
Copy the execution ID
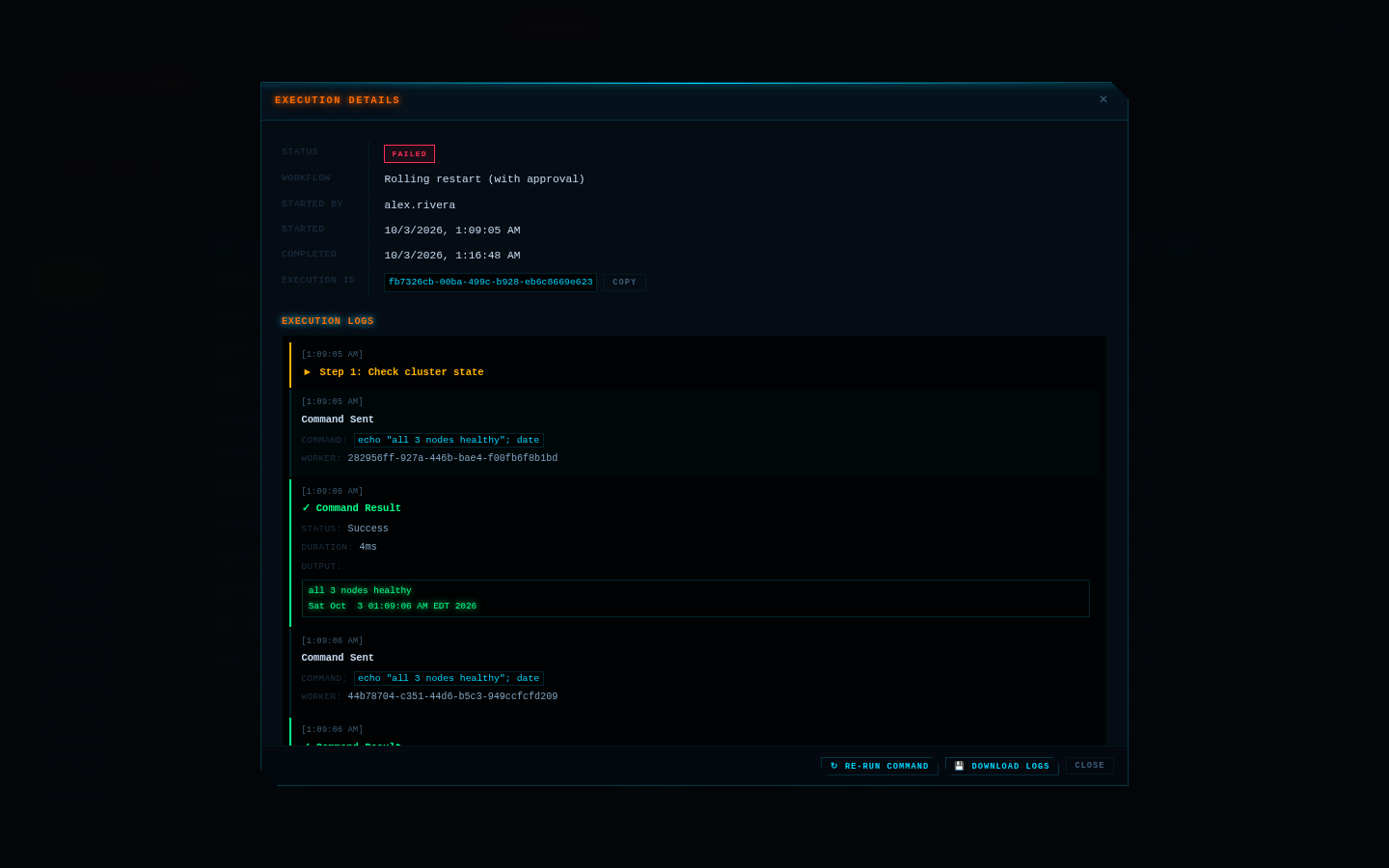[x=625, y=283]
